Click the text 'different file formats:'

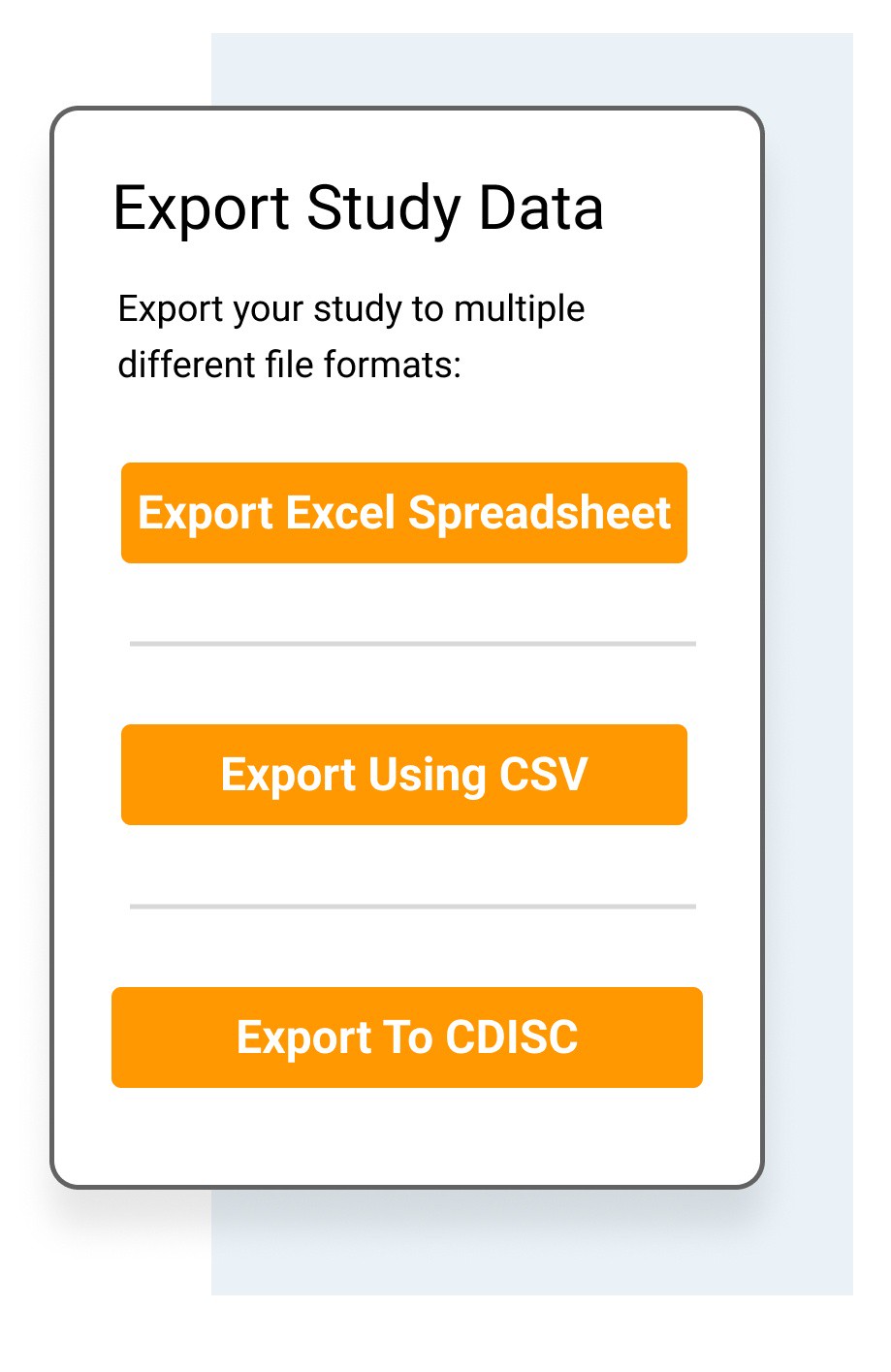(x=289, y=366)
